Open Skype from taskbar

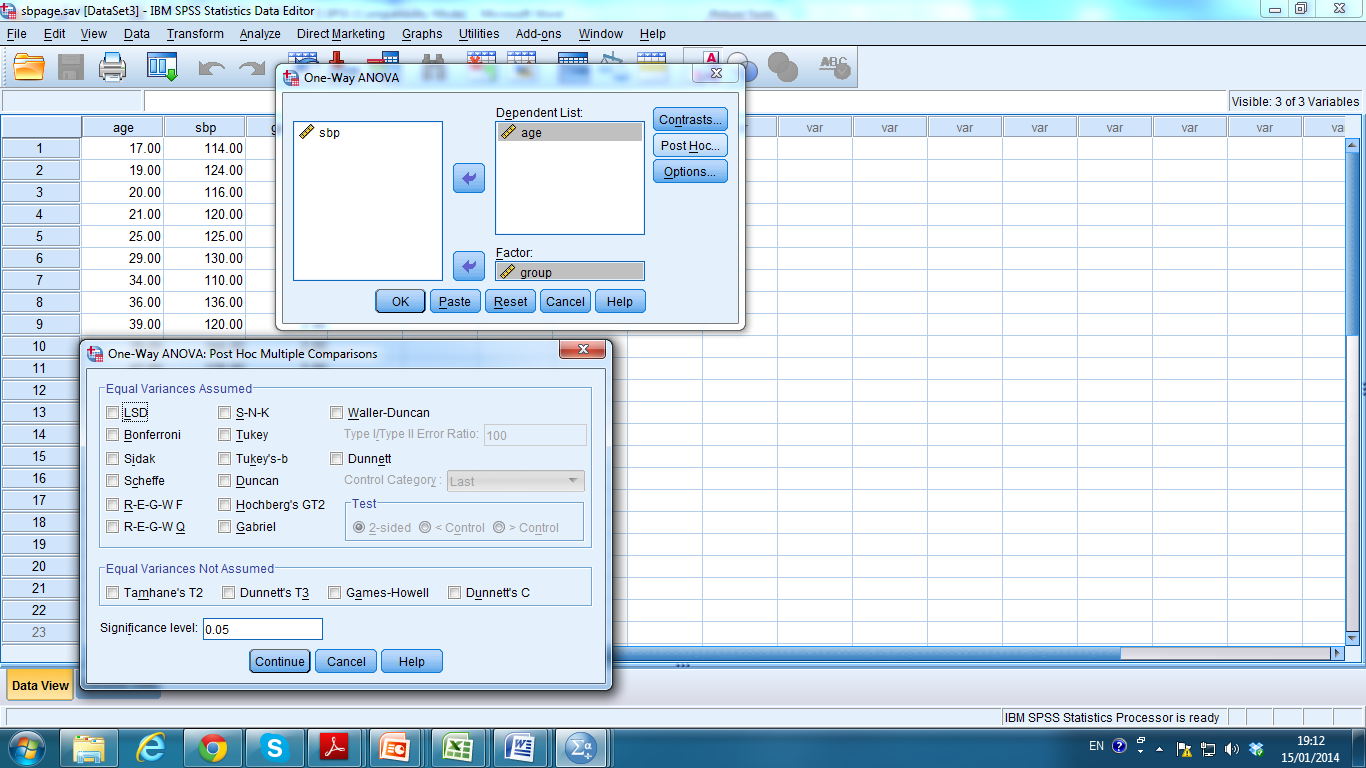point(273,747)
